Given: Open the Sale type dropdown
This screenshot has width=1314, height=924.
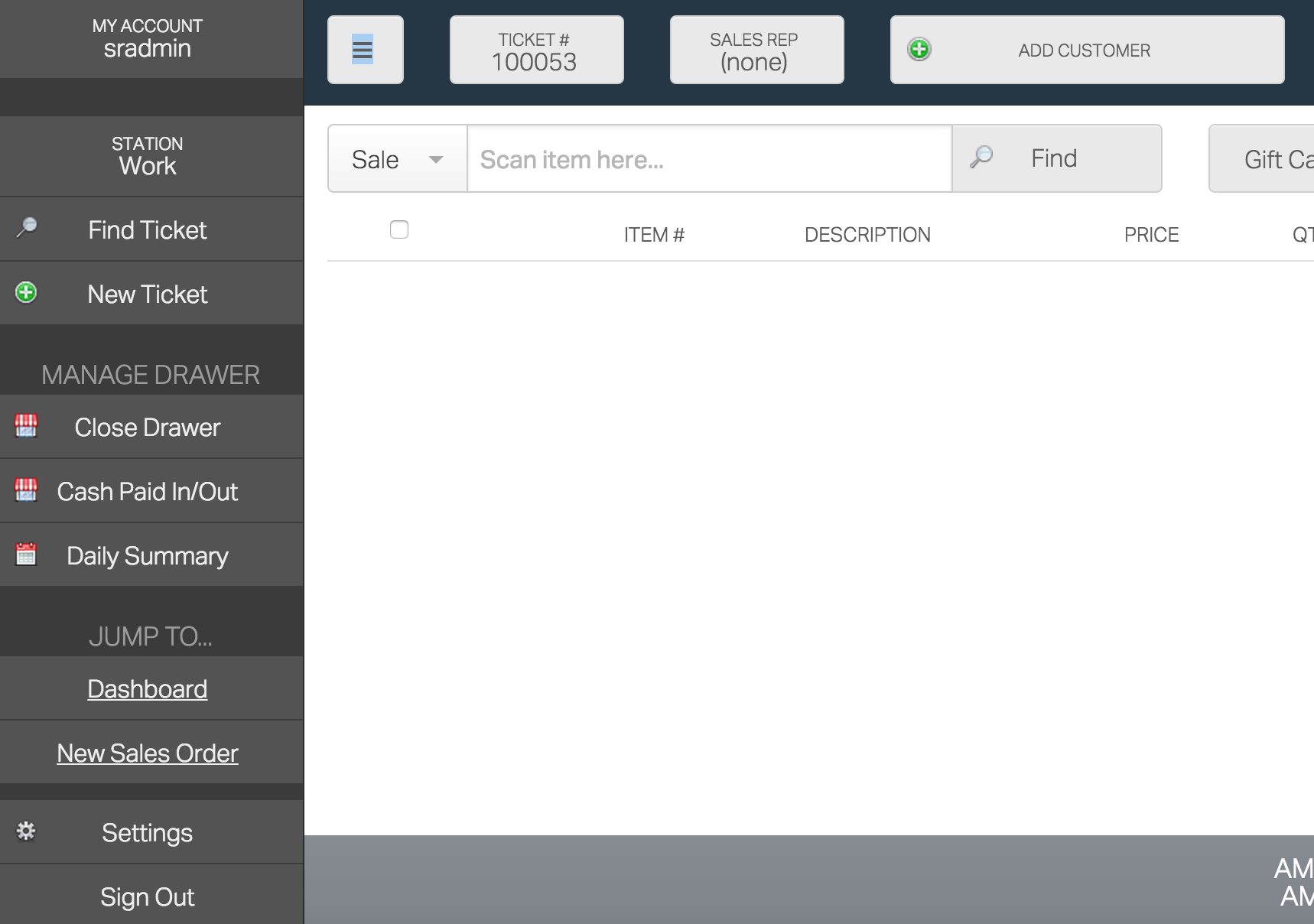Looking at the screenshot, I should tap(398, 159).
